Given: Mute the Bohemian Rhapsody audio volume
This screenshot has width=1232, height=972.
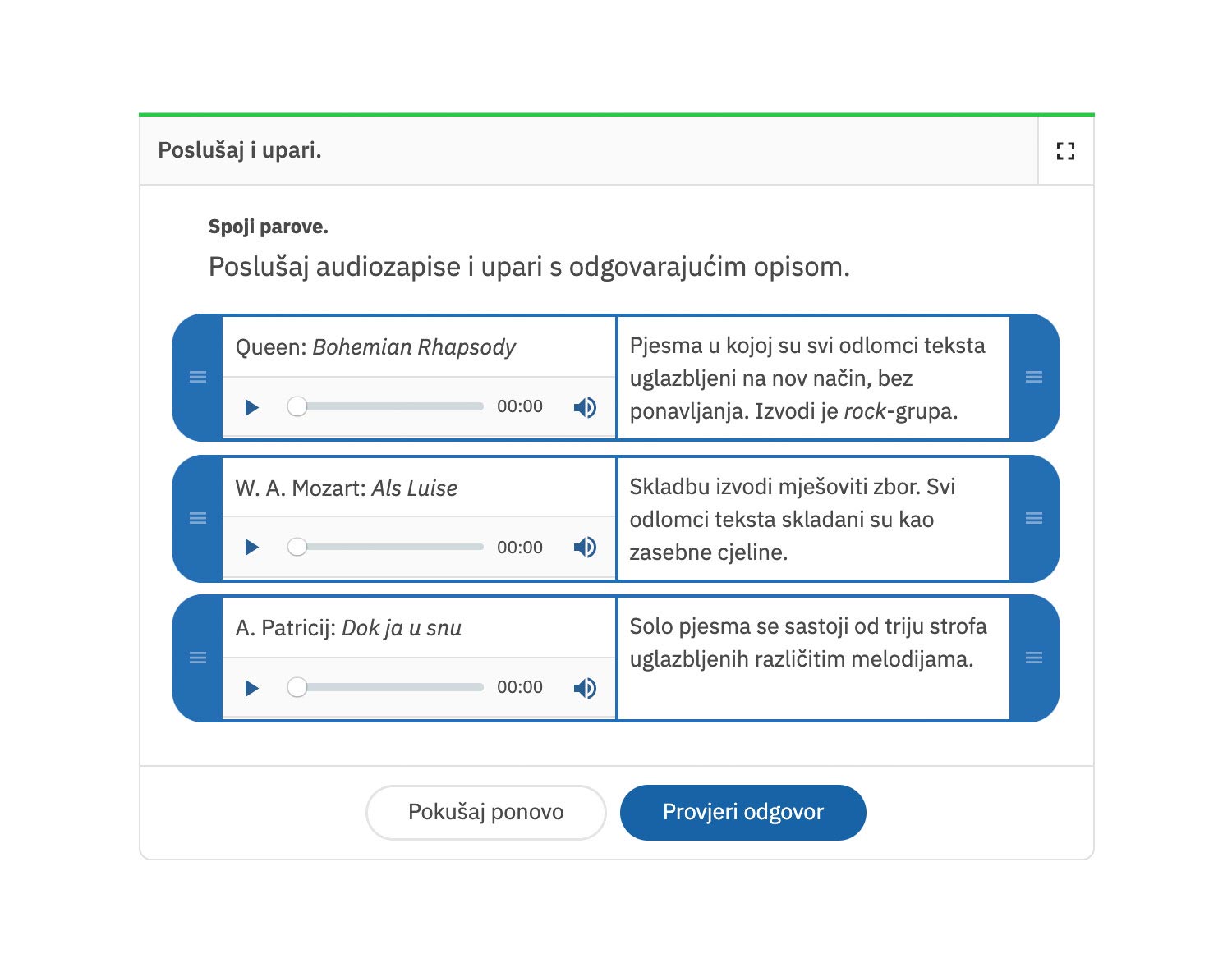Looking at the screenshot, I should point(585,407).
